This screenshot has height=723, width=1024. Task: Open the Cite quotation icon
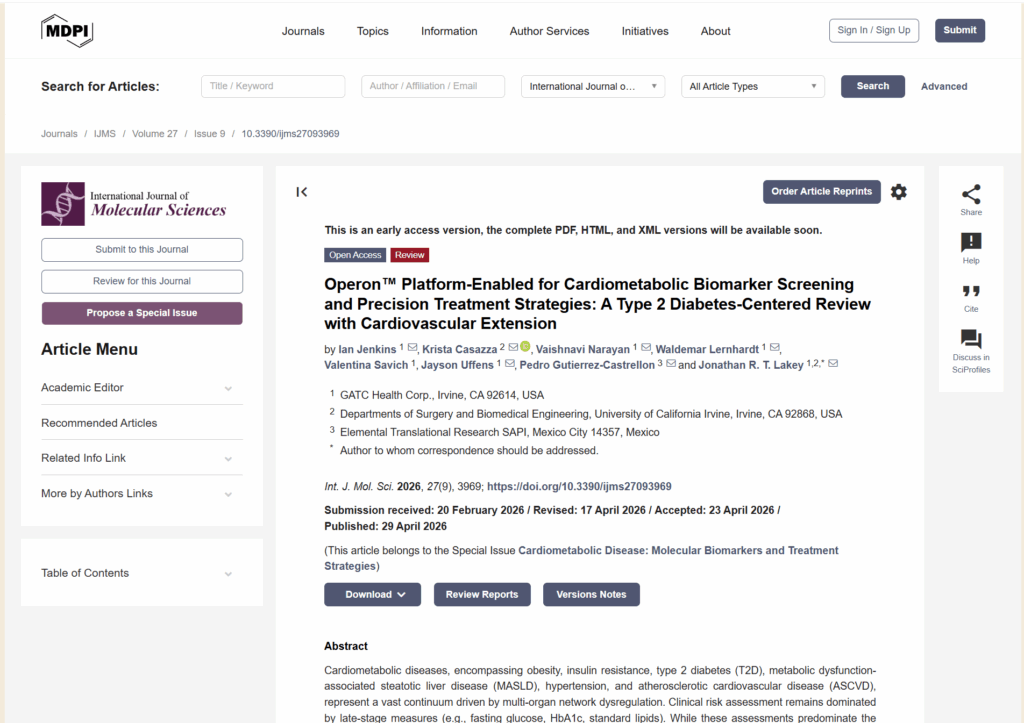click(970, 292)
